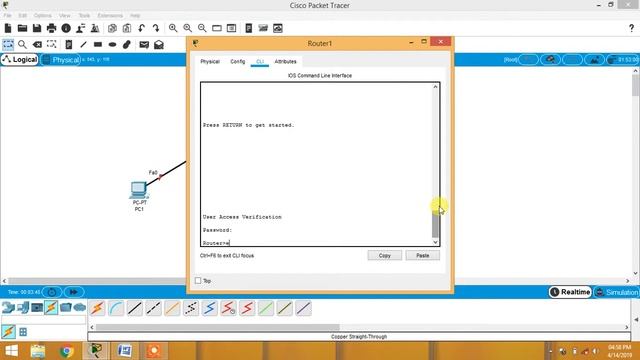Screen dimensions: 640x360
Task: Click the help question mark icon
Action: click(631, 28)
